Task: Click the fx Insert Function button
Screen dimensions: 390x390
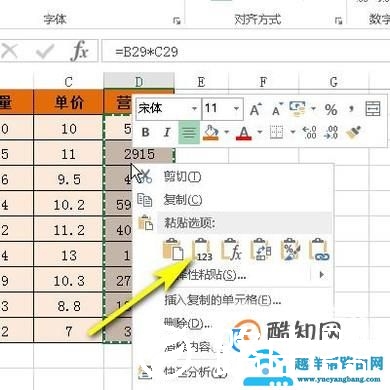Action: pyautogui.click(x=80, y=51)
